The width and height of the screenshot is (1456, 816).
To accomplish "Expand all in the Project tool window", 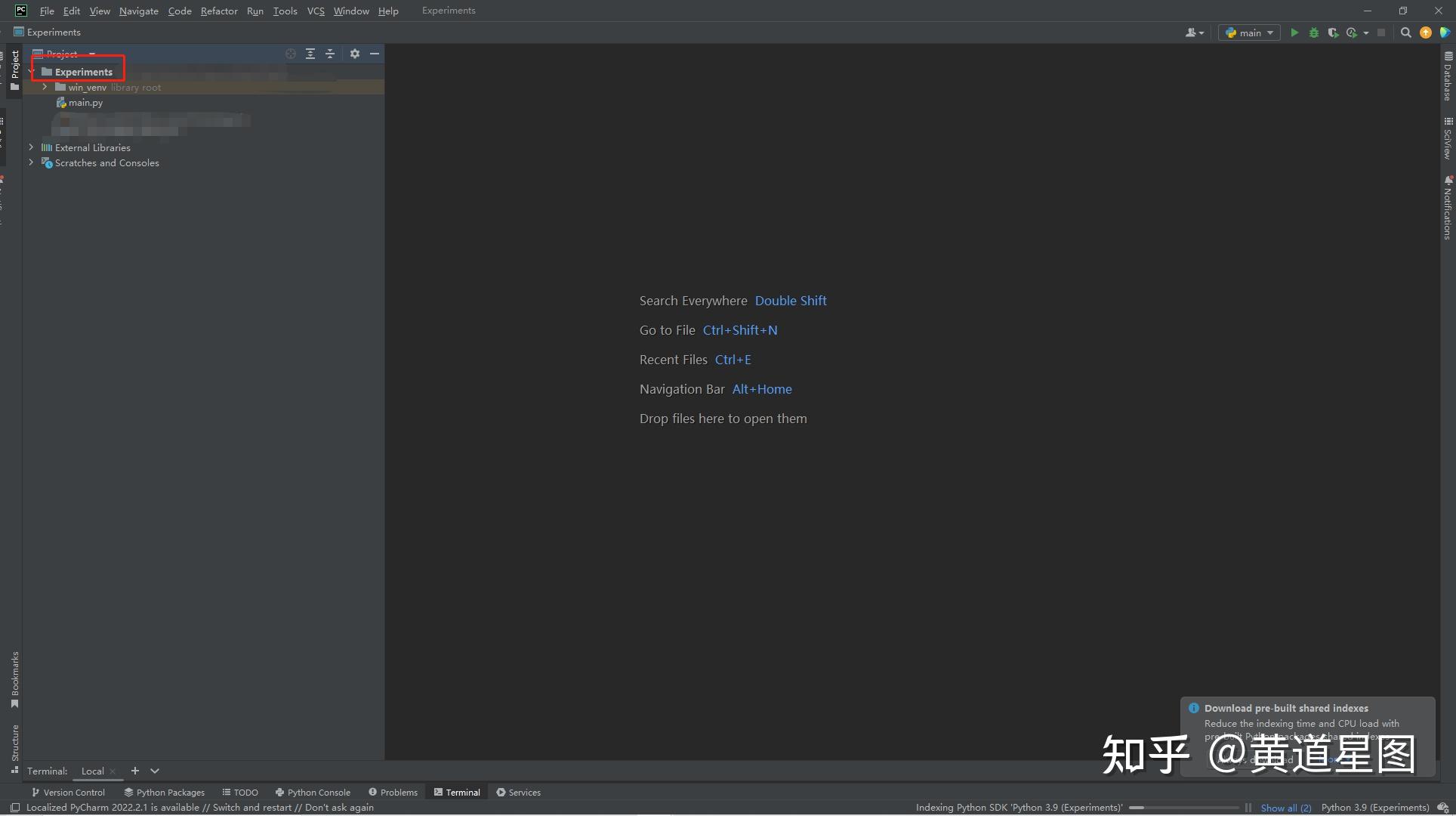I will coord(310,54).
